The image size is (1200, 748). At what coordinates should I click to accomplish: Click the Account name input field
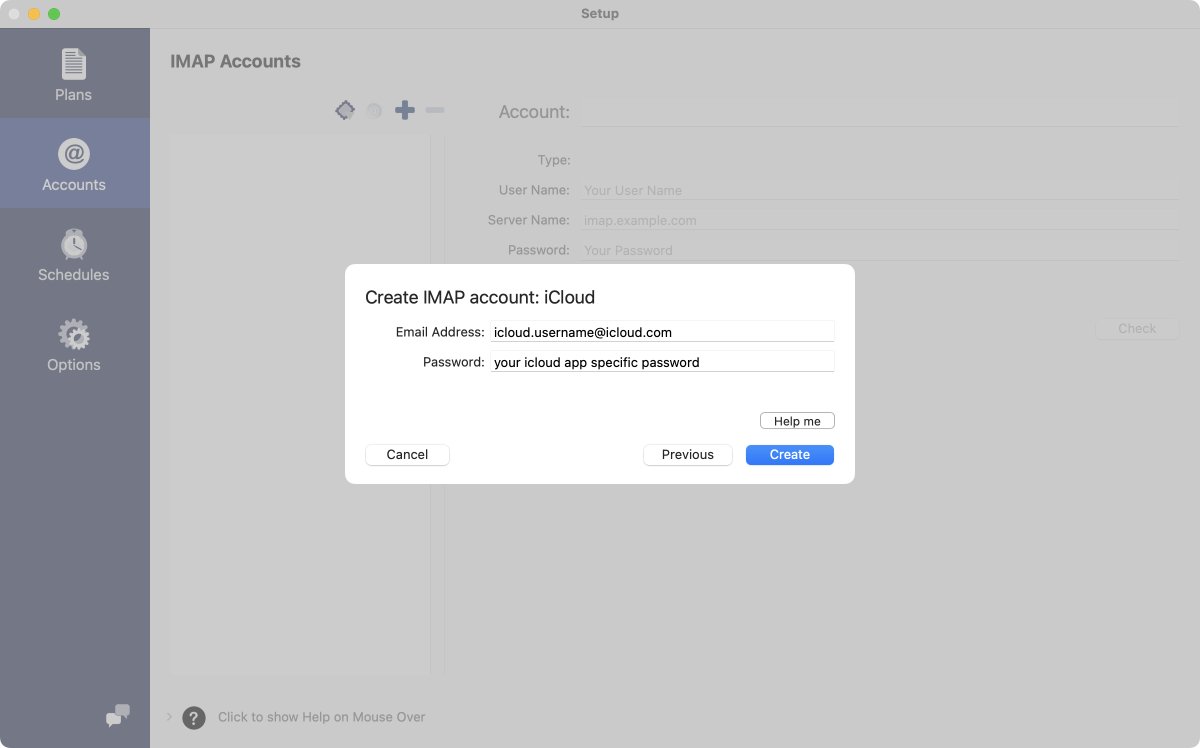[x=880, y=111]
